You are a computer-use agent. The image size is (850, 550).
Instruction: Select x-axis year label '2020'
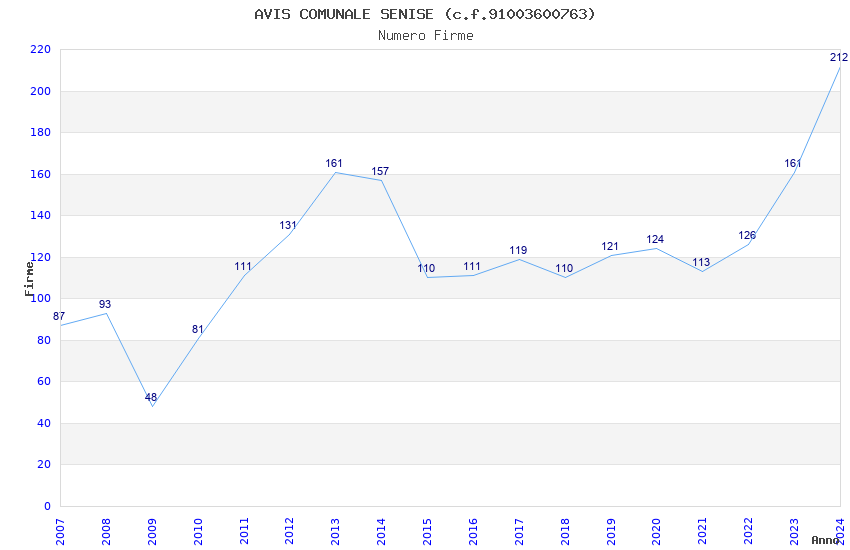(657, 532)
